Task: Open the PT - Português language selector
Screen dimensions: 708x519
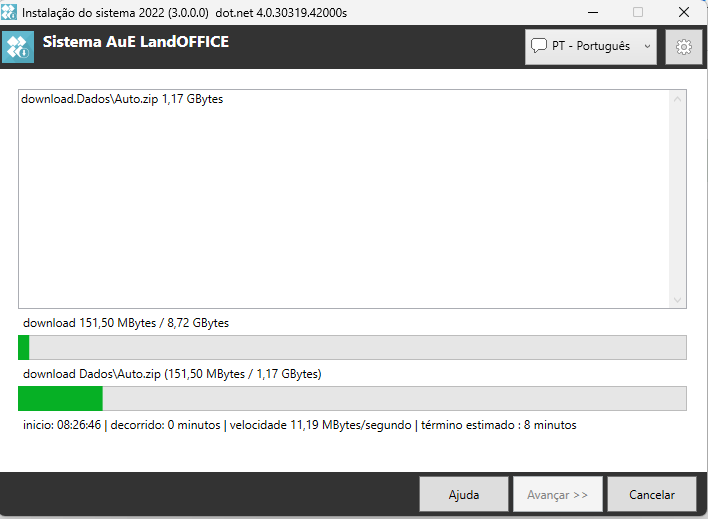Action: [x=590, y=46]
